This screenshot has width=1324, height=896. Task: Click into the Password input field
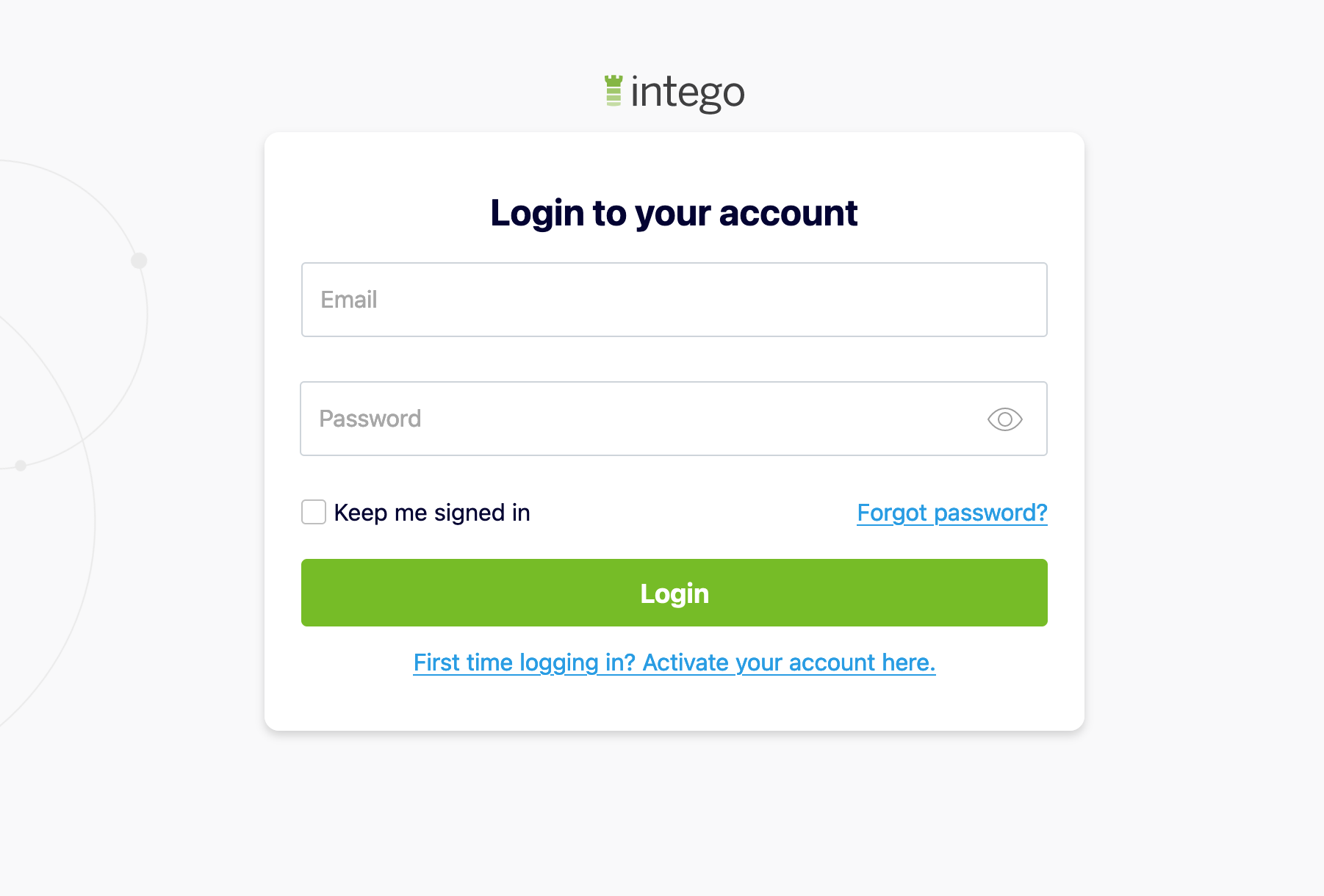pyautogui.click(x=639, y=419)
